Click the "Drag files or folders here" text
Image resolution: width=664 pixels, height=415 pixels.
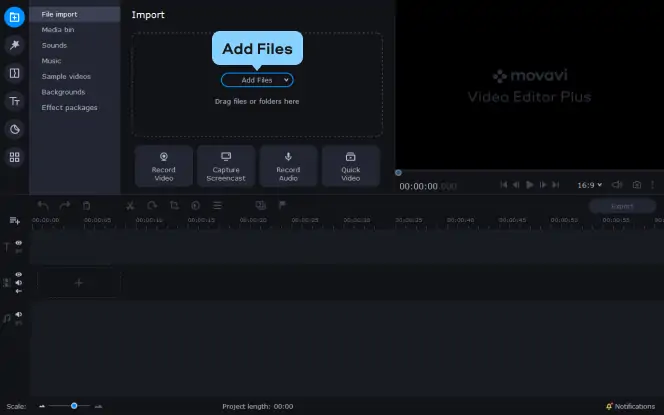coord(257,102)
